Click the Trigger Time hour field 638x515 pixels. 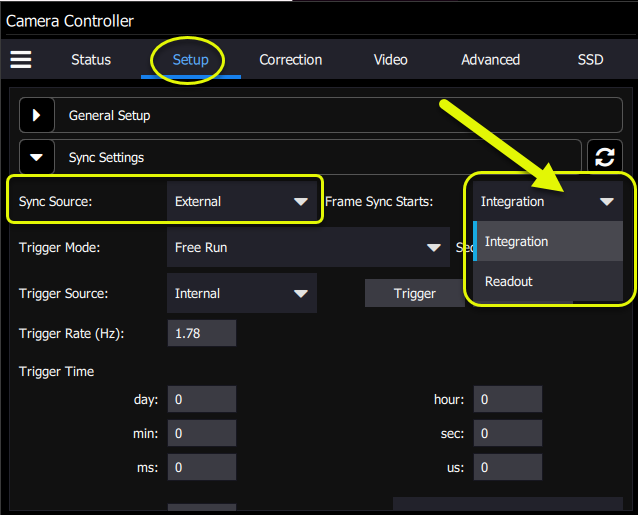(x=507, y=400)
